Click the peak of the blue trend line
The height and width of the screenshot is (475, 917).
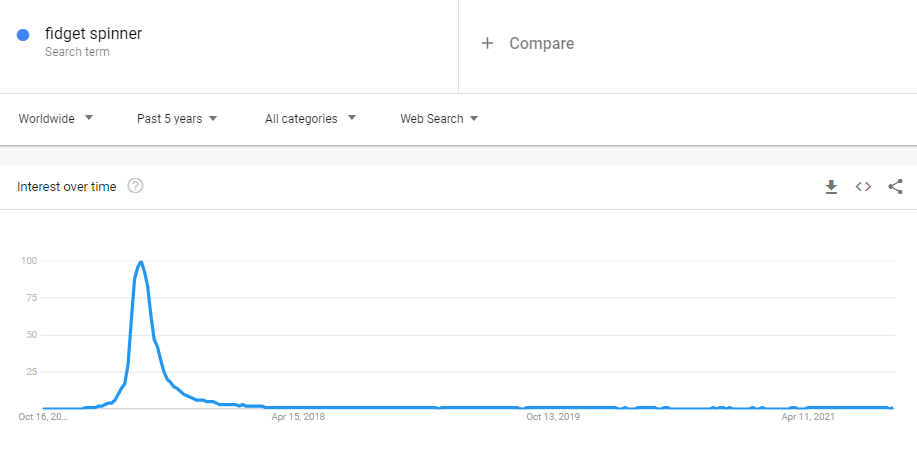tap(141, 261)
